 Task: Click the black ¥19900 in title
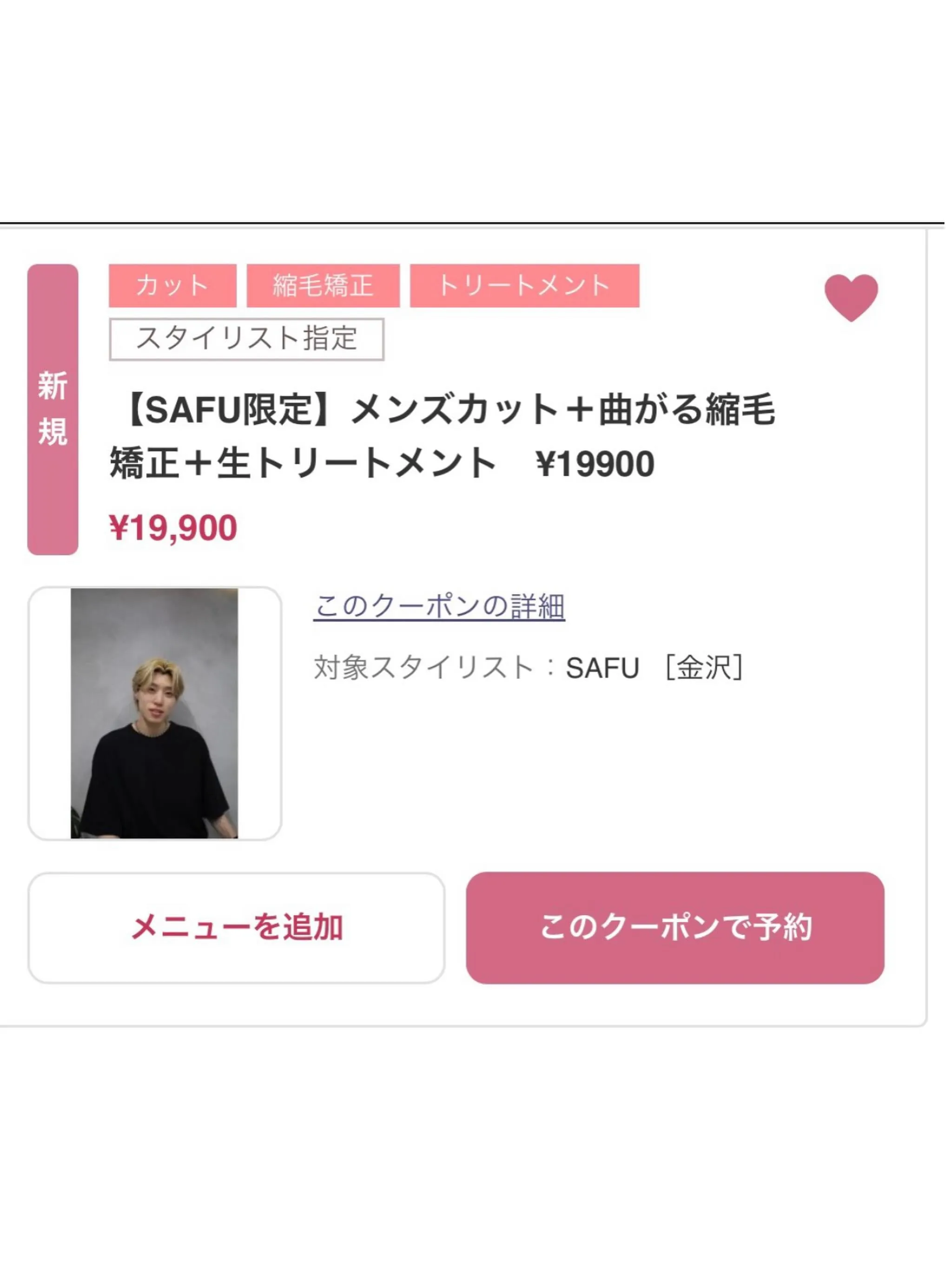click(x=595, y=464)
